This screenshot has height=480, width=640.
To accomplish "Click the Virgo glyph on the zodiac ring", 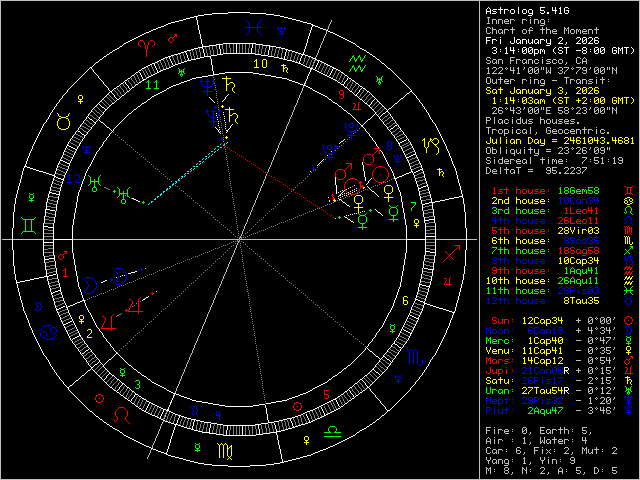I will 230,462.
